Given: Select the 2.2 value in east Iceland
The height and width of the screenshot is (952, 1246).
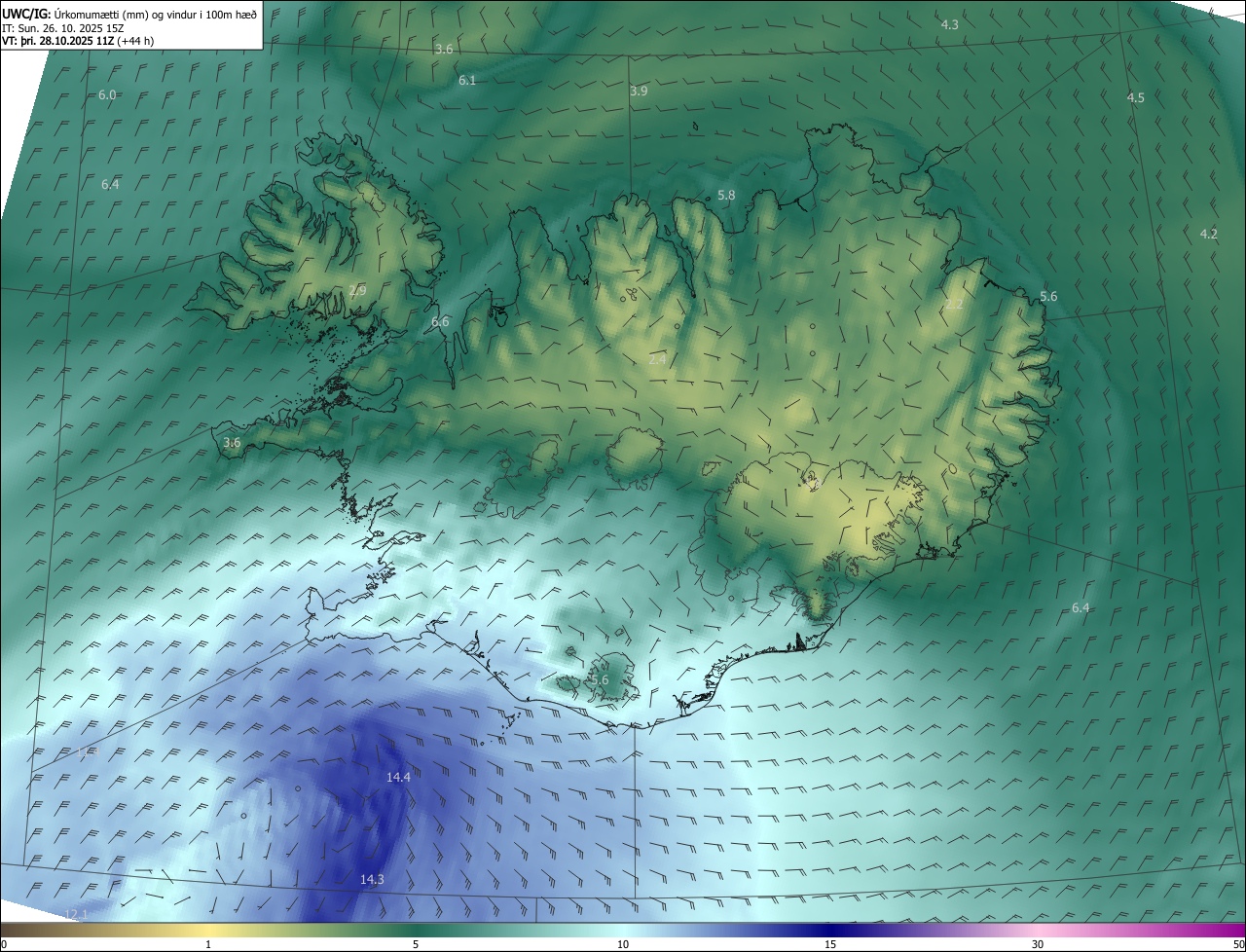Looking at the screenshot, I should [954, 305].
